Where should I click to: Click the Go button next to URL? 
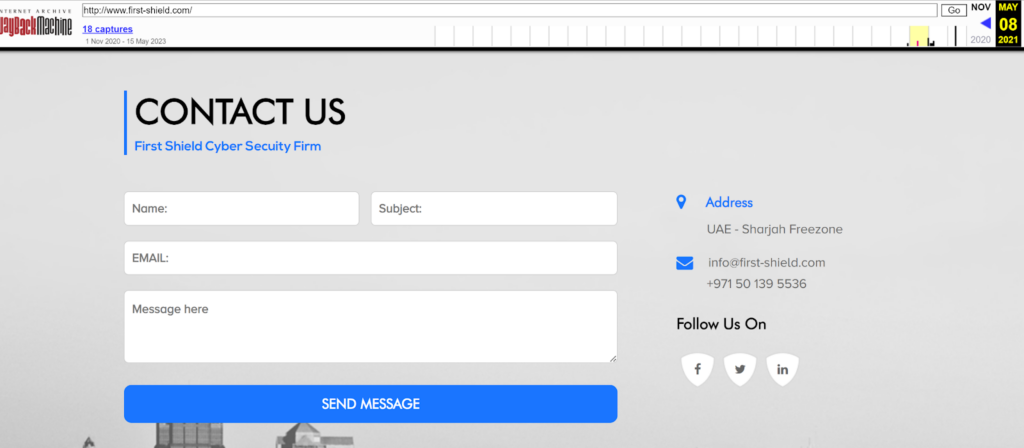(x=954, y=10)
